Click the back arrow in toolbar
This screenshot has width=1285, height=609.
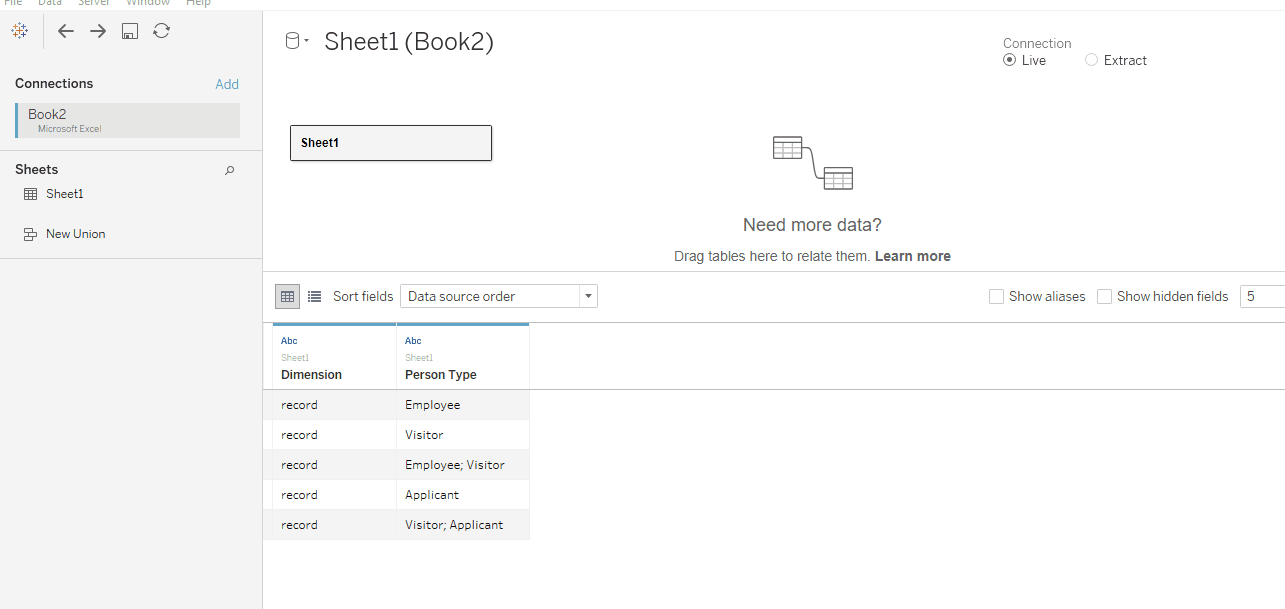66,31
